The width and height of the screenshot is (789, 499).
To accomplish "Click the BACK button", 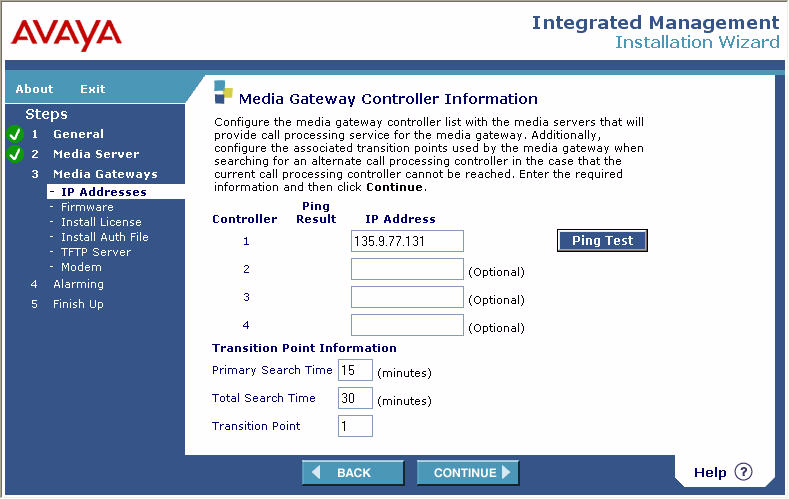I will click(x=353, y=473).
